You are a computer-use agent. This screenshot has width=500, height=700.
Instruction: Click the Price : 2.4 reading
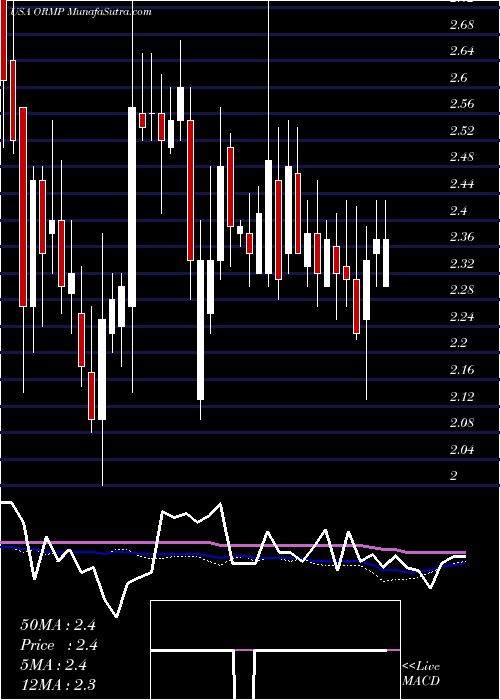(59, 645)
